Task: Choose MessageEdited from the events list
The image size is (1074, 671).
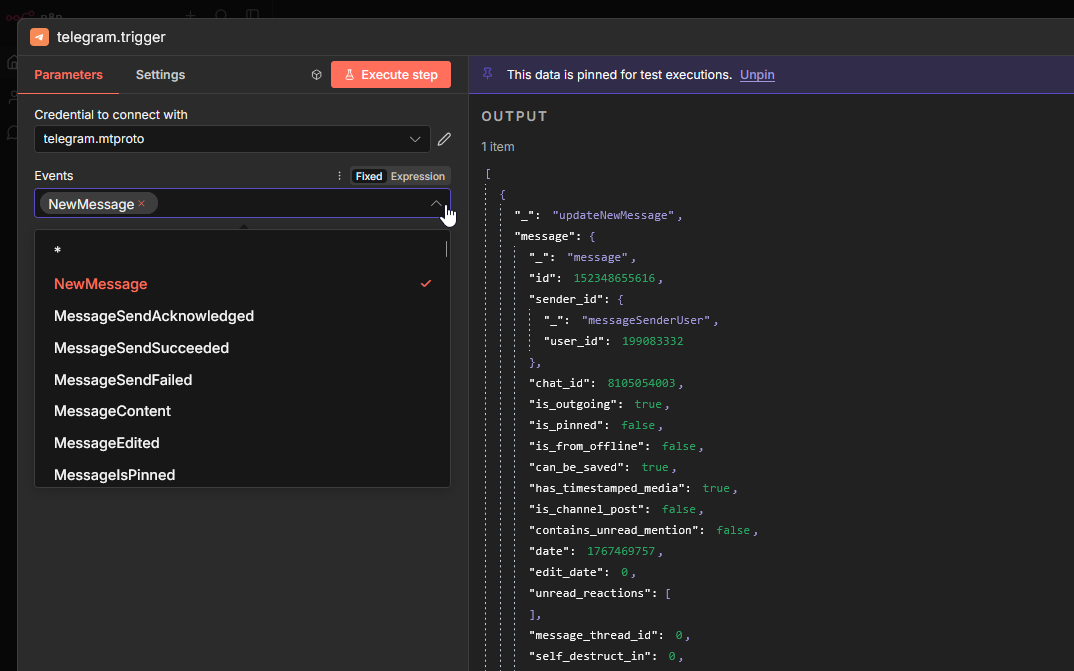Action: pos(107,443)
